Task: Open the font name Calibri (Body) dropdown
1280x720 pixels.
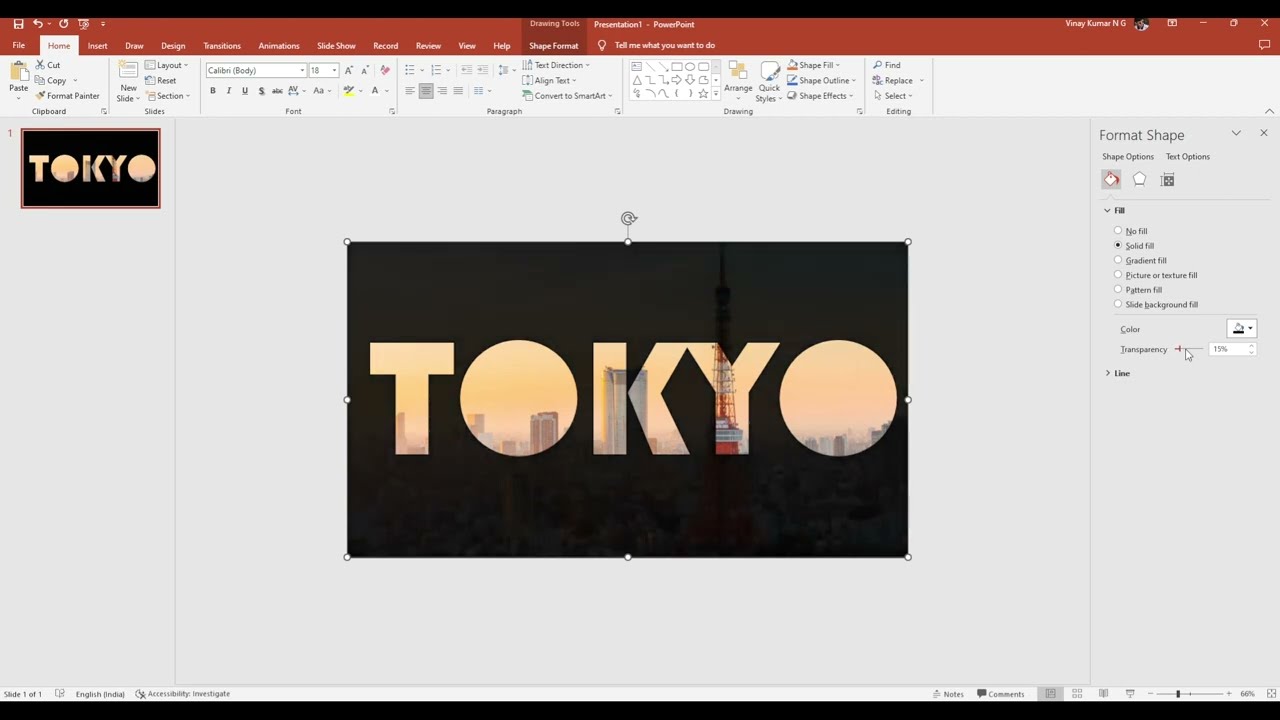Action: click(302, 70)
